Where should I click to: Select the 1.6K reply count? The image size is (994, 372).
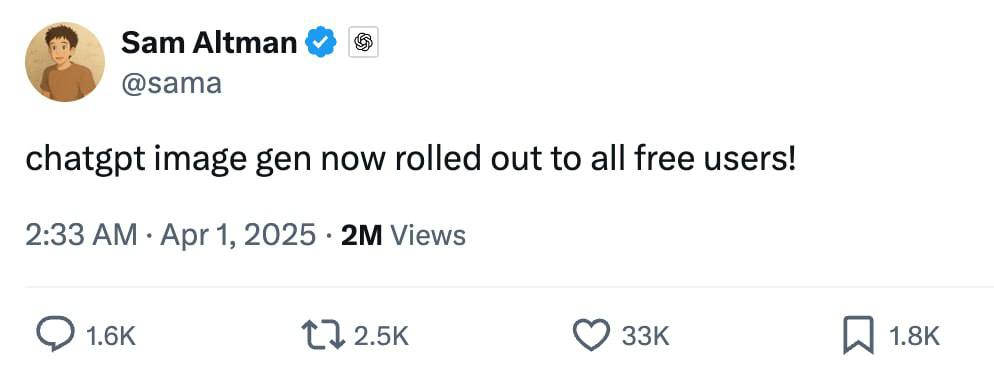(110, 336)
